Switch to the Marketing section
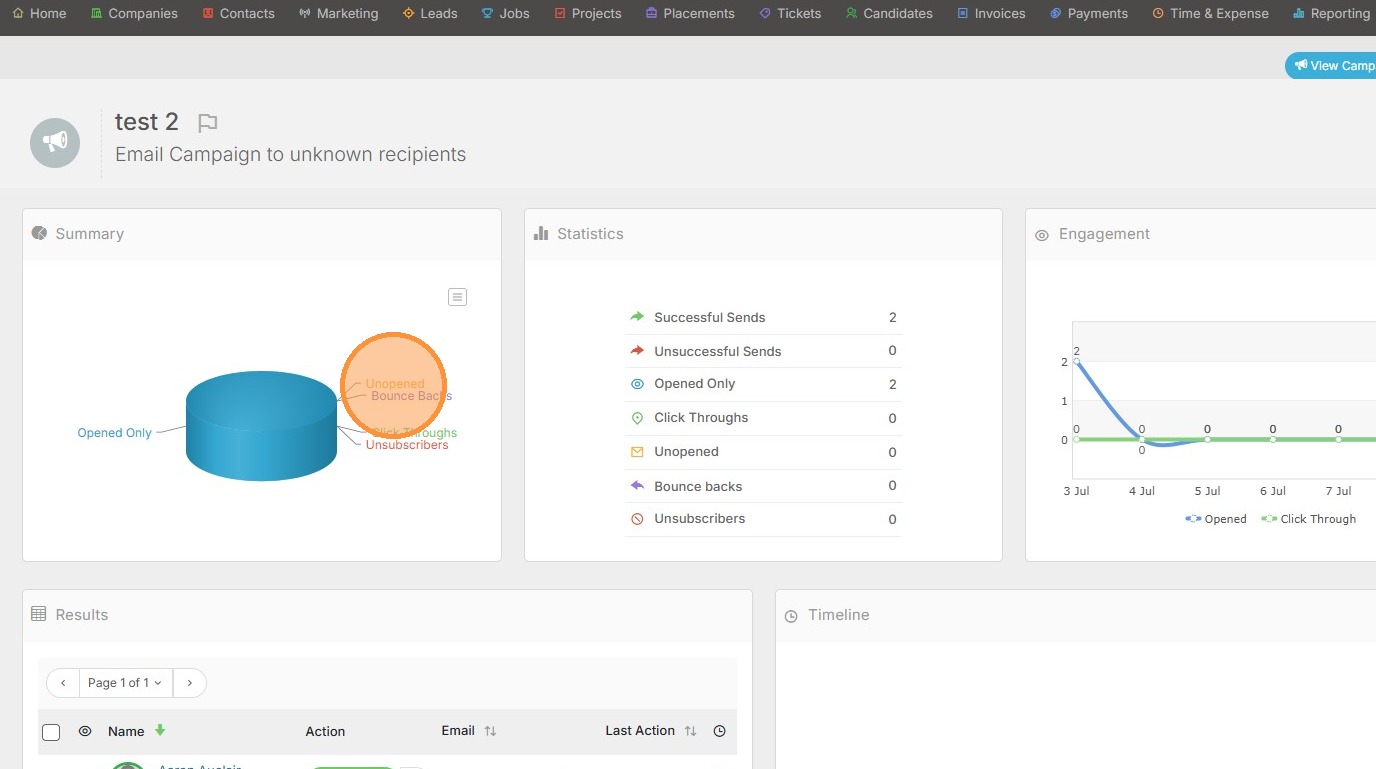 pyautogui.click(x=338, y=13)
